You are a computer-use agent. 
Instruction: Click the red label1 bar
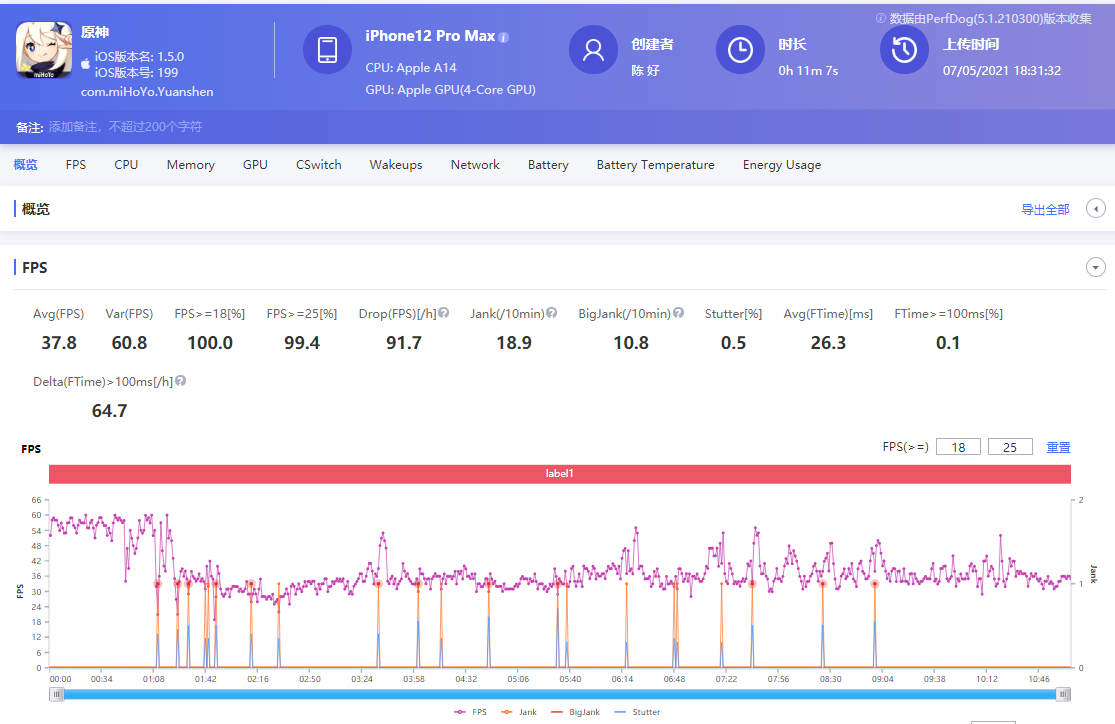point(560,474)
